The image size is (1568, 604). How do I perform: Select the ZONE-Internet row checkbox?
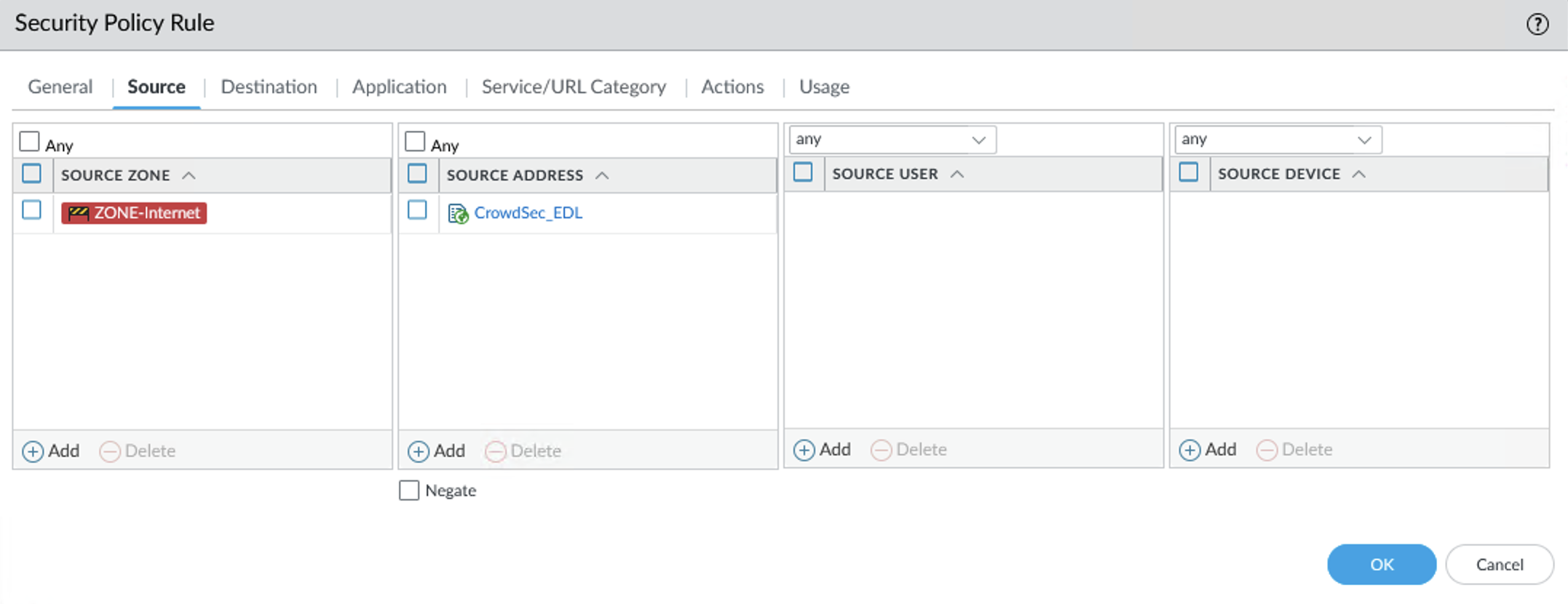(x=32, y=210)
